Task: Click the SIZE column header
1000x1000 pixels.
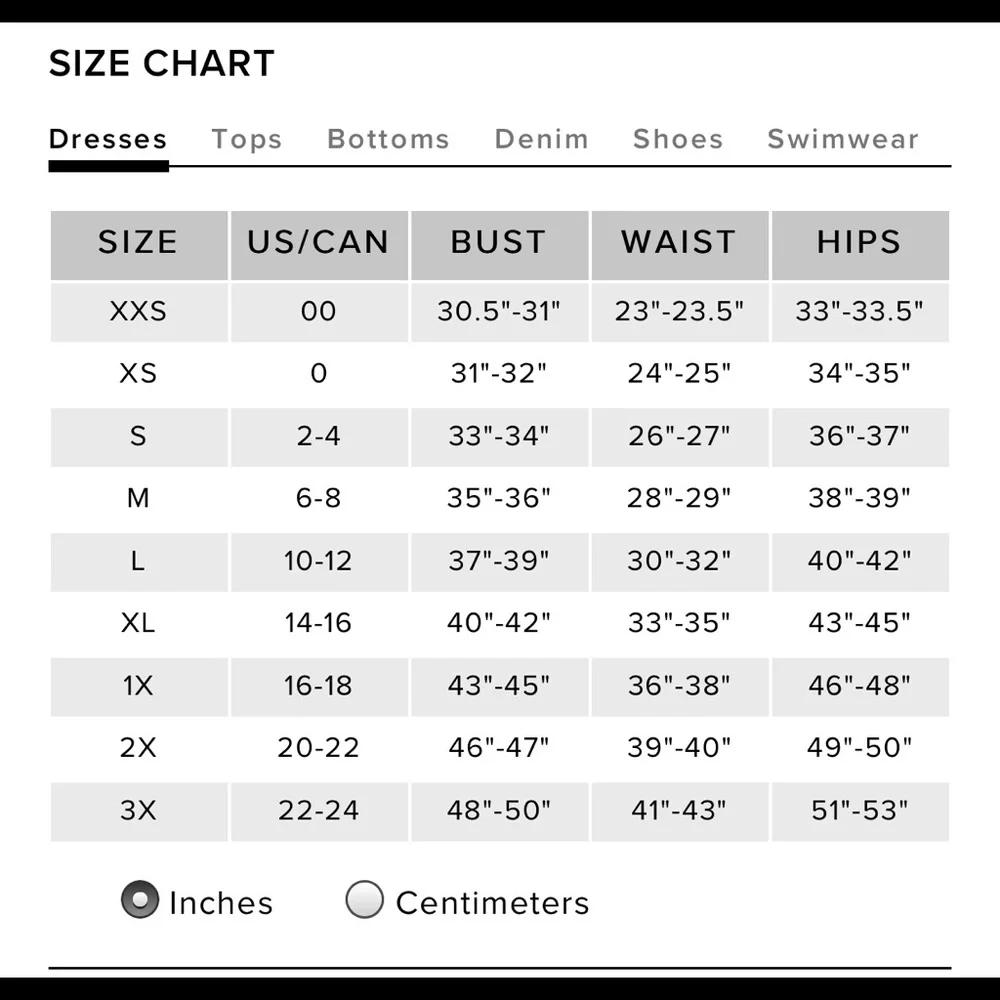Action: pyautogui.click(x=138, y=243)
